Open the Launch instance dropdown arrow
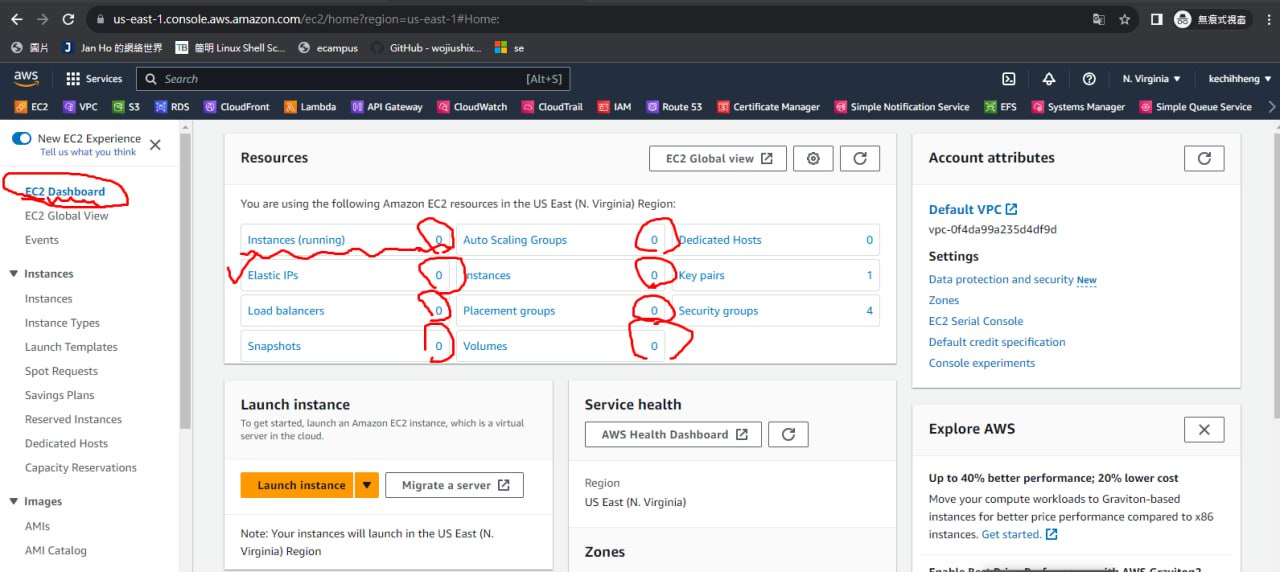 point(367,485)
